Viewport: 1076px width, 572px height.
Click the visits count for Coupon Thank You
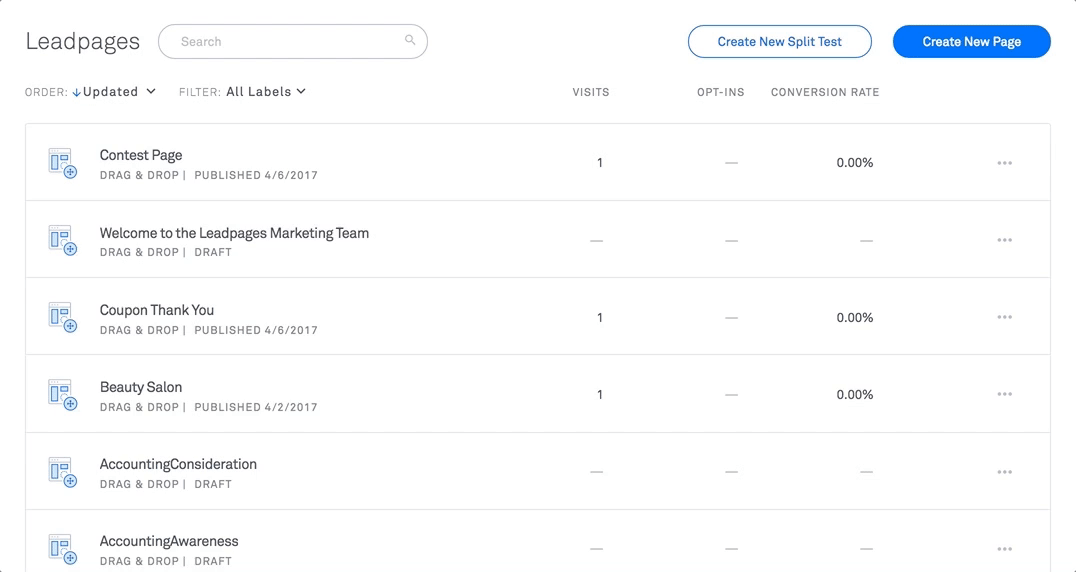coord(600,318)
